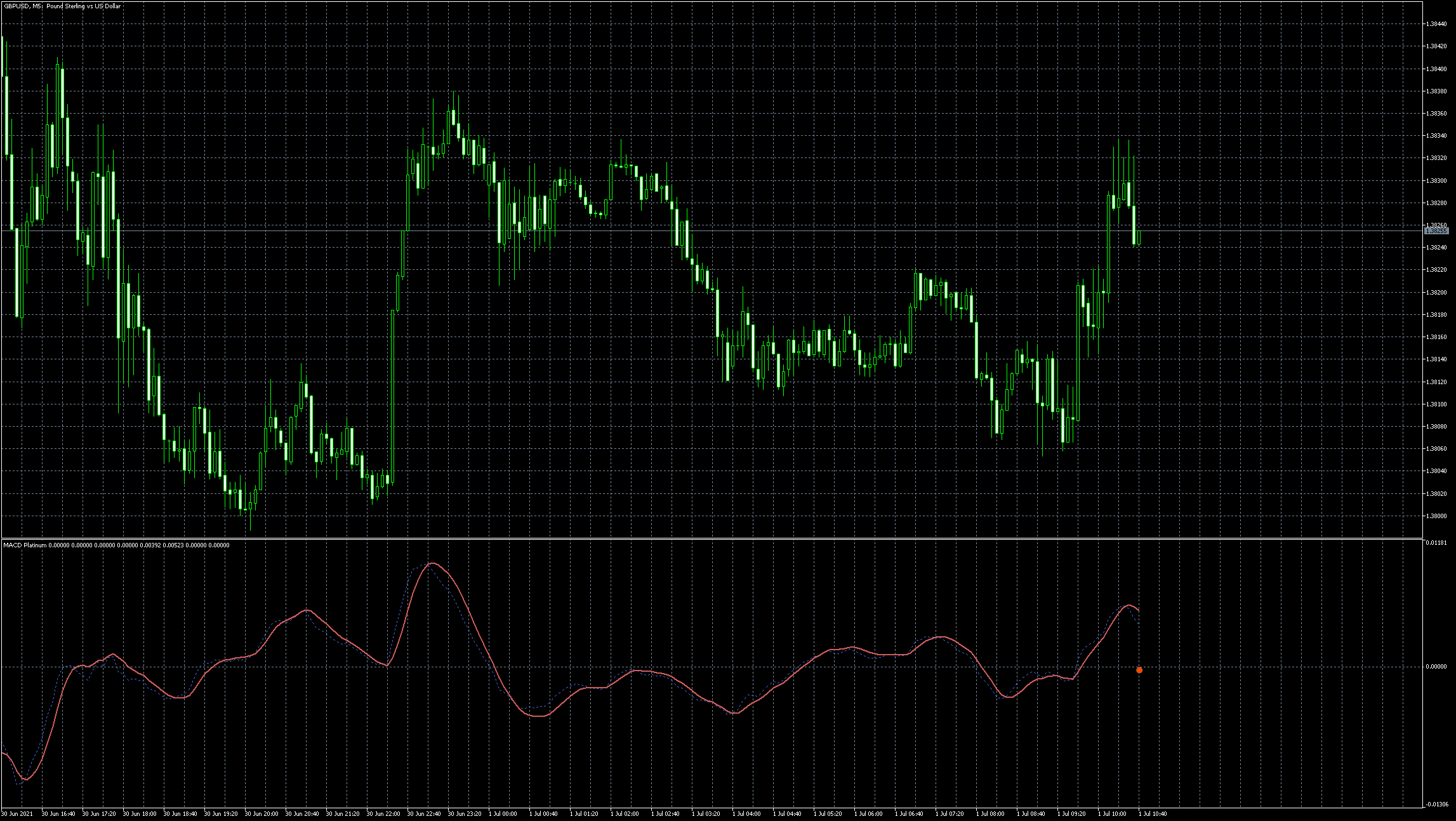Click the 1.38440 price axis label

tap(1436, 24)
